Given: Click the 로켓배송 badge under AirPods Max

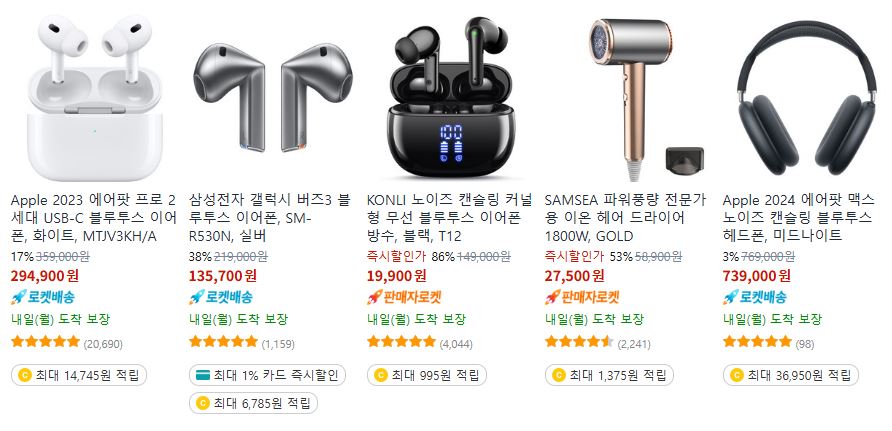Looking at the screenshot, I should 755,297.
